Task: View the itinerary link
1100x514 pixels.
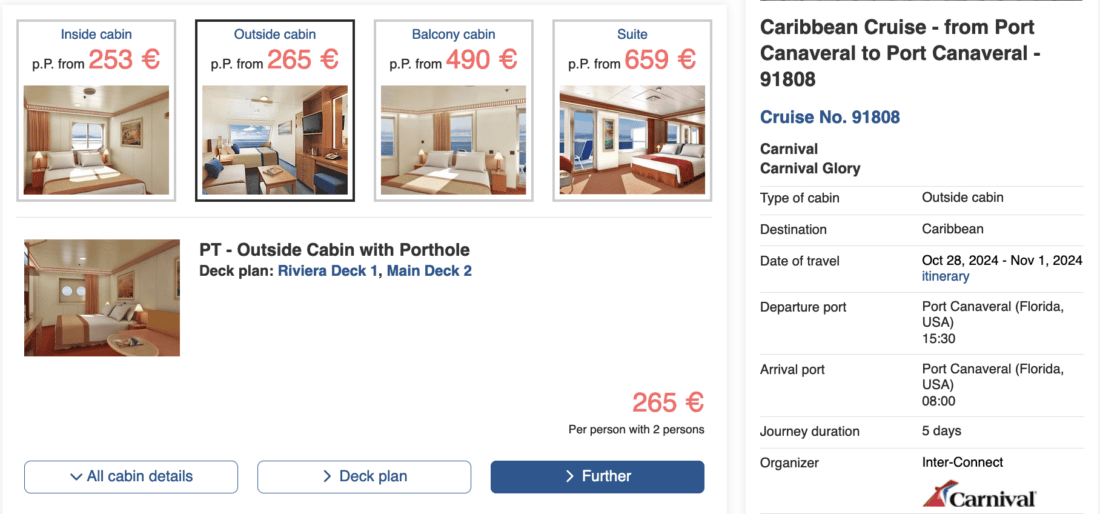Action: click(945, 276)
